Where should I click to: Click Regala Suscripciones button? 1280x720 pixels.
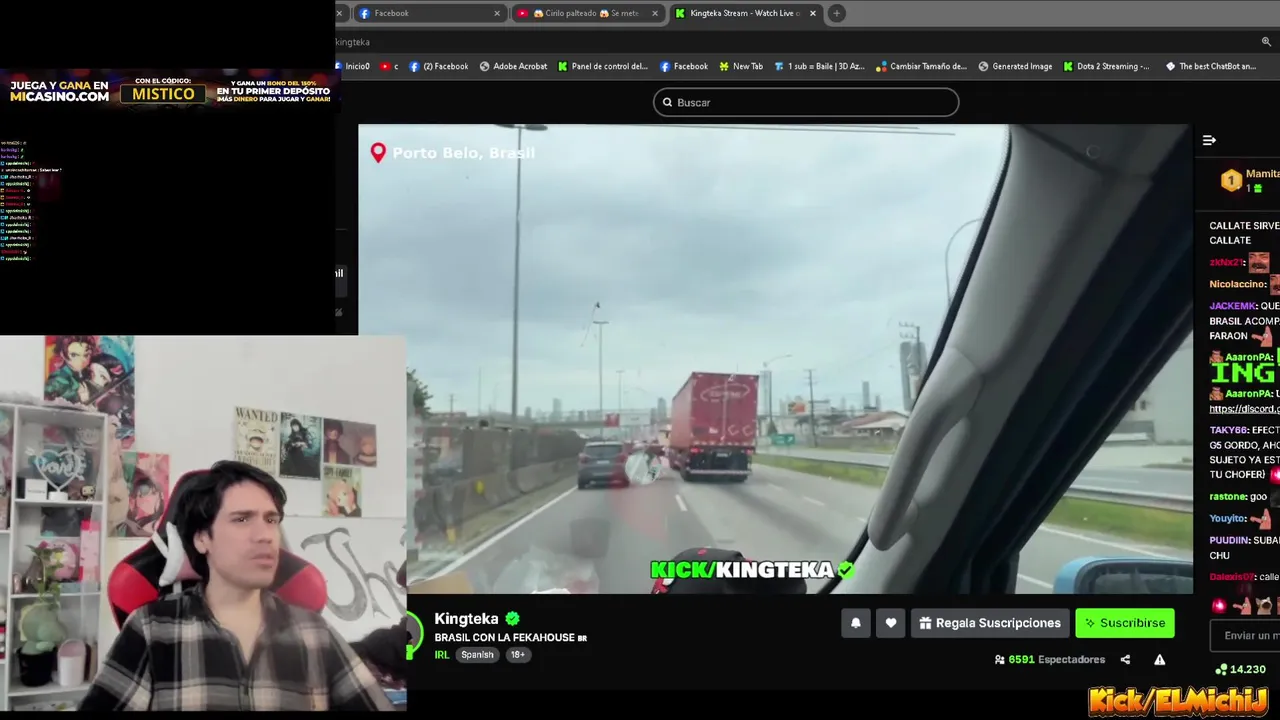(990, 623)
